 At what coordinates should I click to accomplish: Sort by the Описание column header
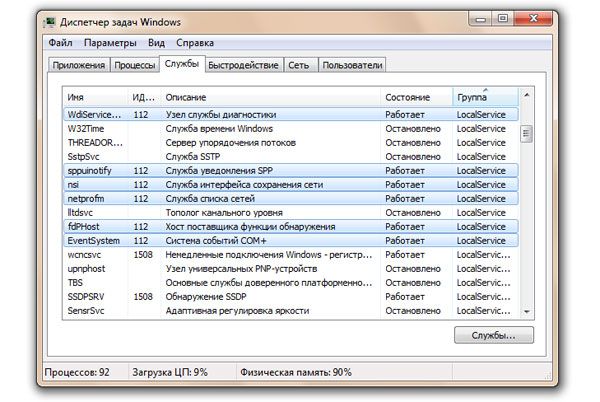[271, 97]
